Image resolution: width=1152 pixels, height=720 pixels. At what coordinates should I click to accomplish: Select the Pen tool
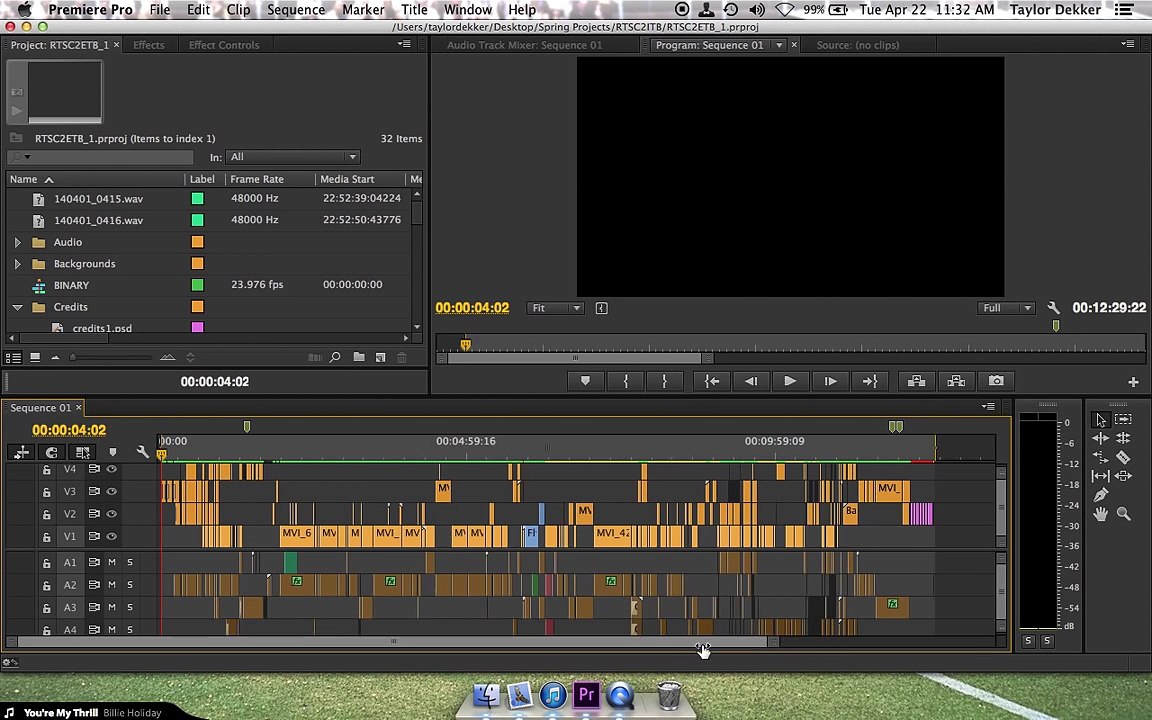point(1100,495)
